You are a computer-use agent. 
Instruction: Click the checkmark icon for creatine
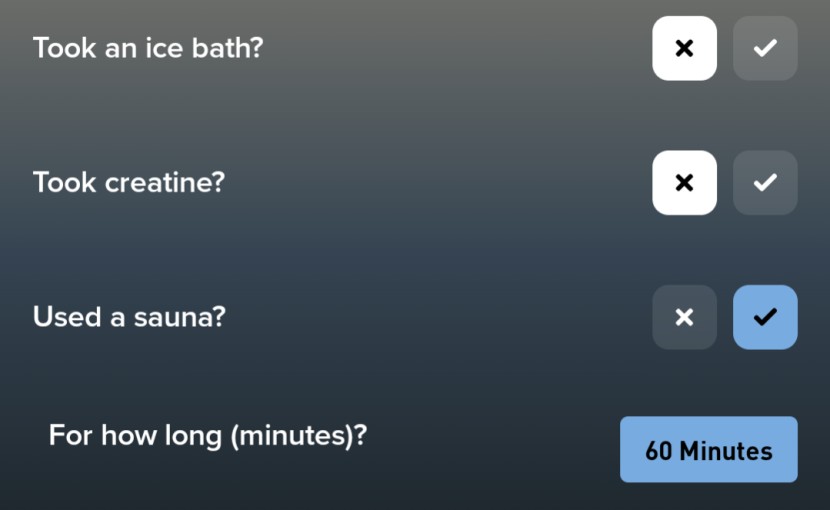point(765,183)
